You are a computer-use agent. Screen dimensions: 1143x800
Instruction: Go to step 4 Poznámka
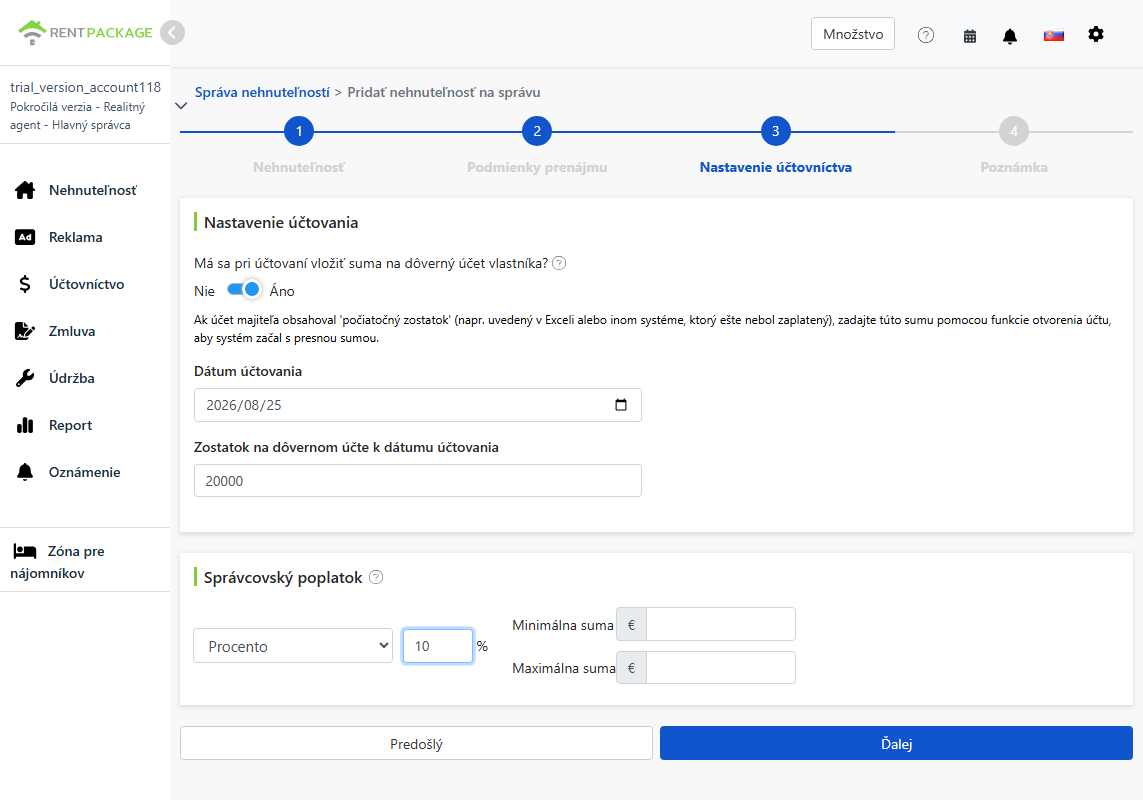(x=1014, y=131)
